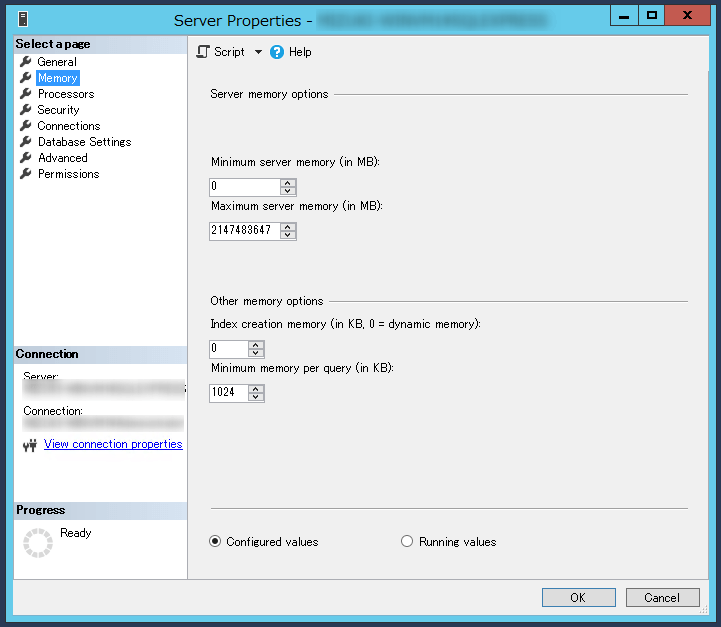The width and height of the screenshot is (721, 627).
Task: Decrease Maximum server memory with down arrow
Action: (x=288, y=235)
